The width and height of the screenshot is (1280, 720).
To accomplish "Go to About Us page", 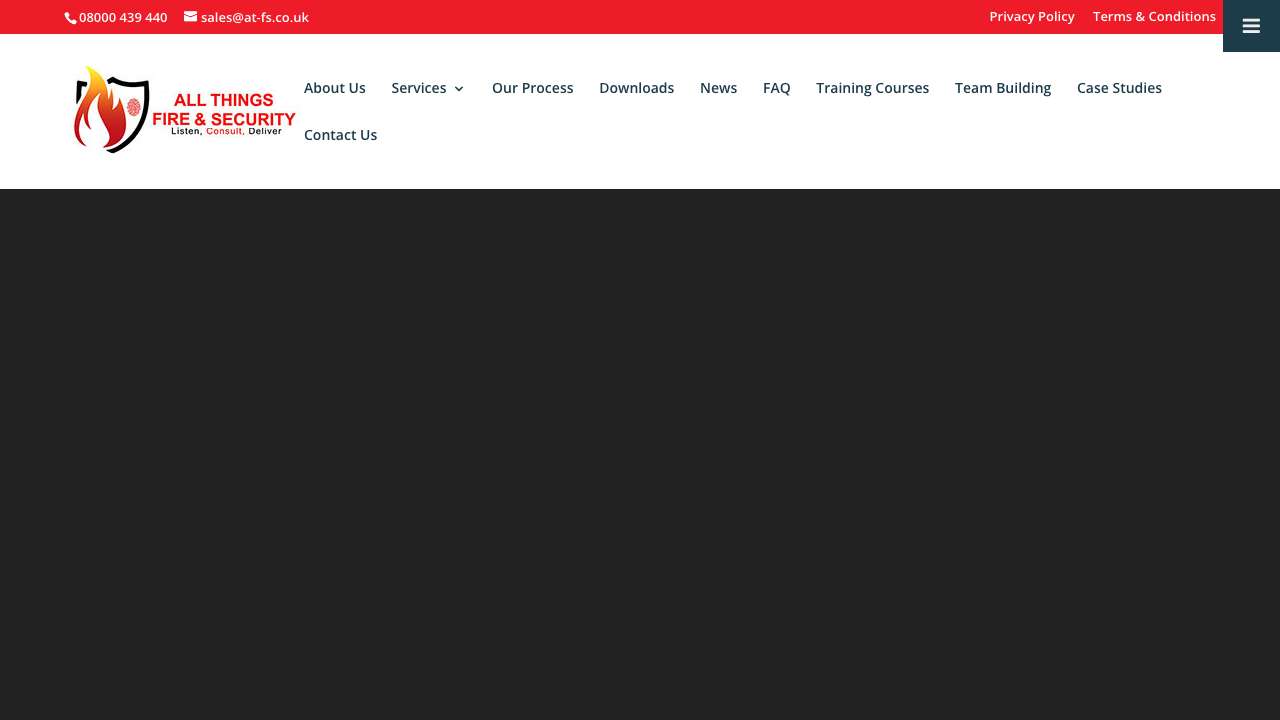I will click(x=334, y=88).
